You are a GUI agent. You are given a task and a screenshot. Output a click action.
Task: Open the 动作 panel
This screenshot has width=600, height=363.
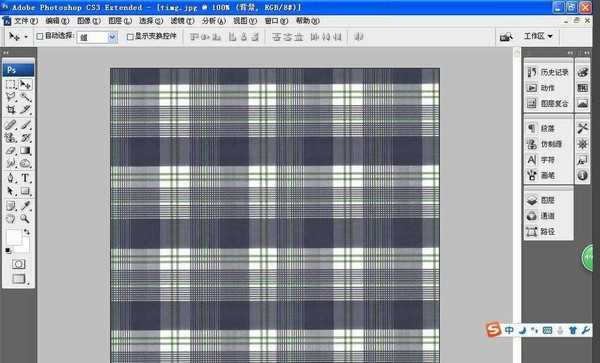click(548, 88)
